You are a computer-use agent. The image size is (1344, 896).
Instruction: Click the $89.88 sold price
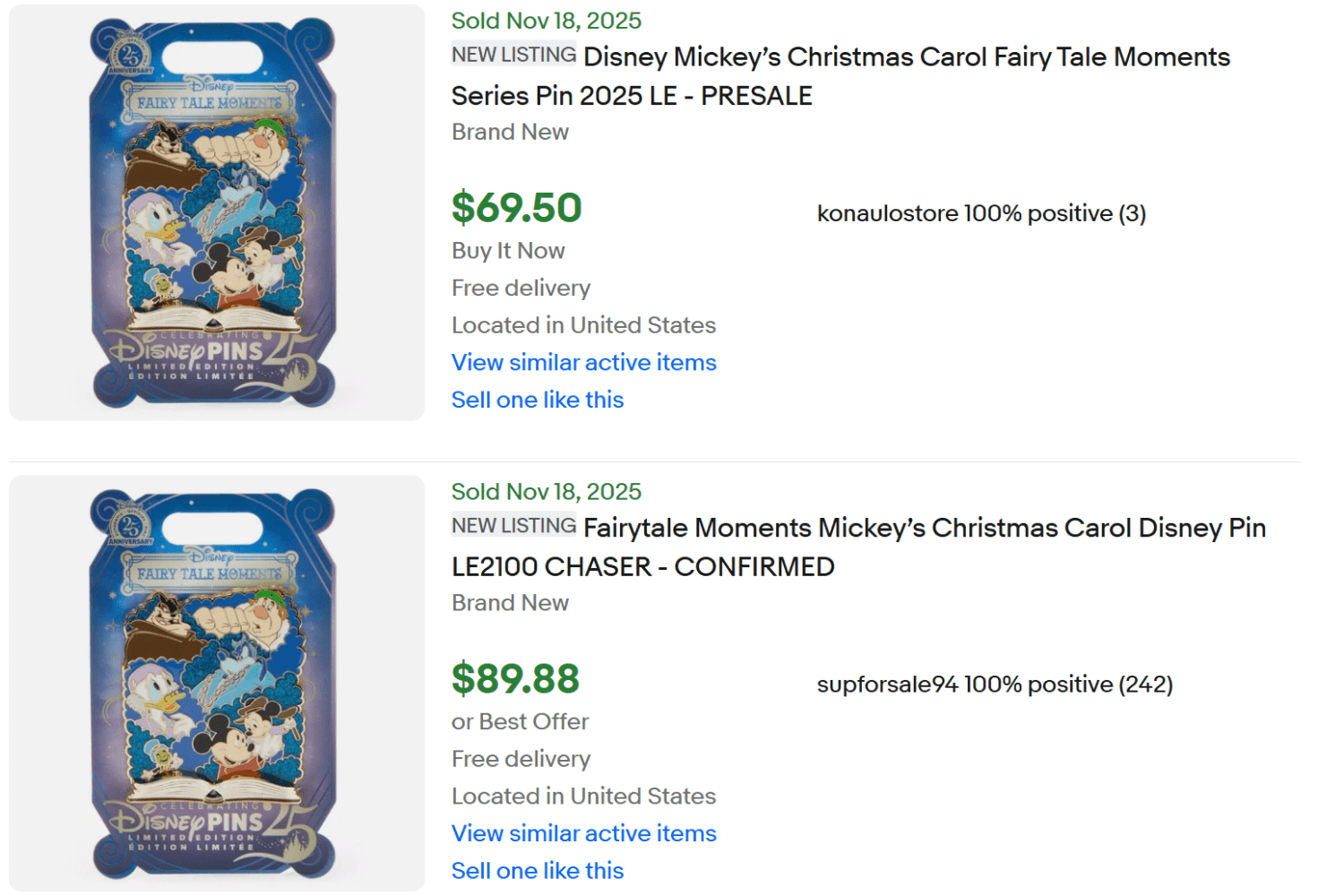[517, 680]
